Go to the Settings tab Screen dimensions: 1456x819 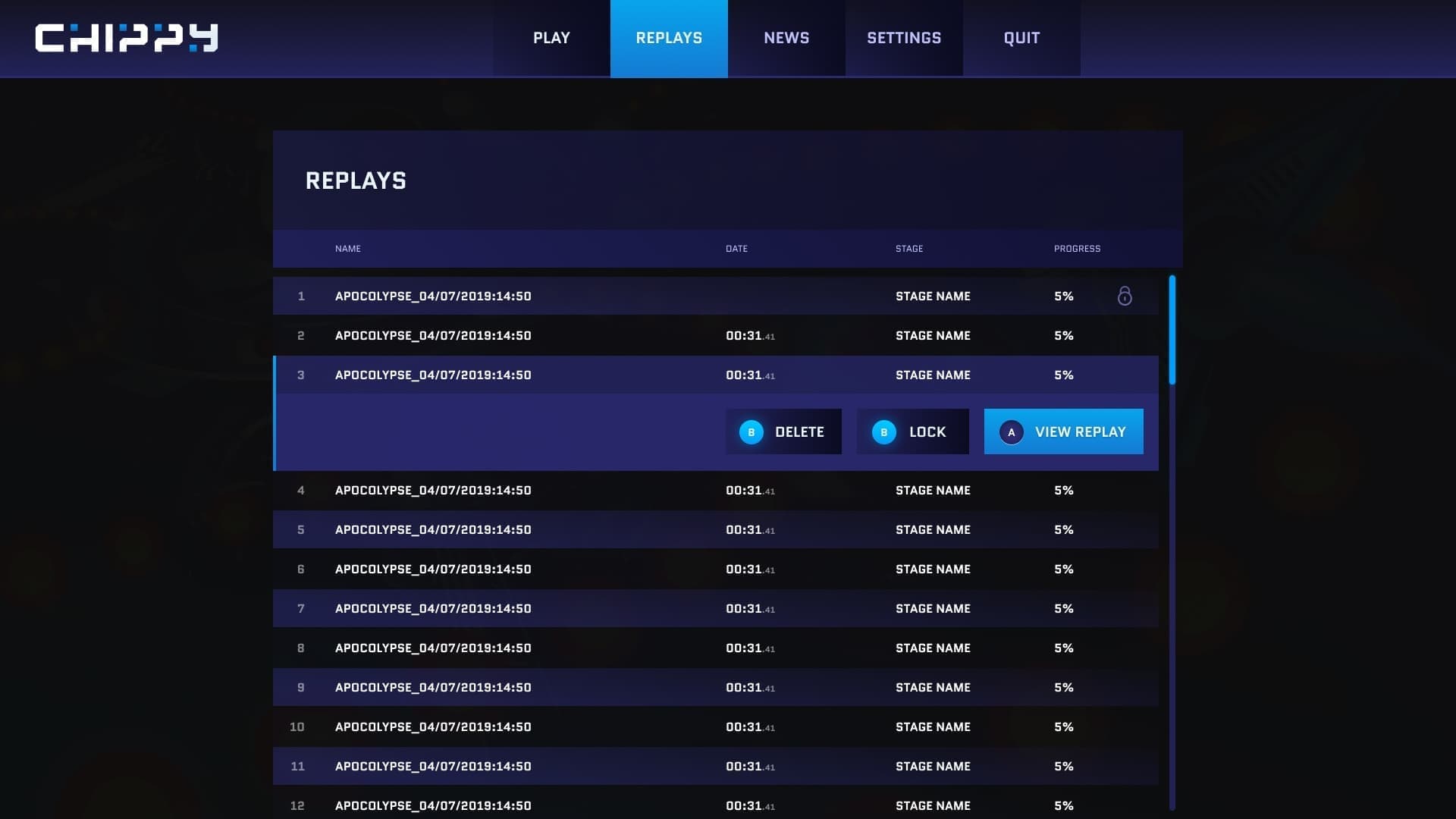[x=904, y=38]
